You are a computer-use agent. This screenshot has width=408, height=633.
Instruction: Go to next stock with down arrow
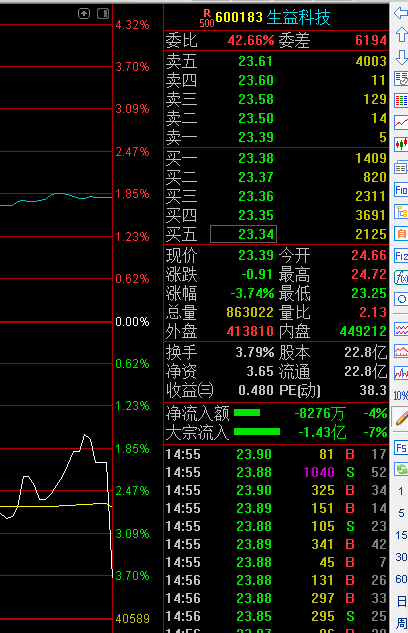click(x=402, y=57)
